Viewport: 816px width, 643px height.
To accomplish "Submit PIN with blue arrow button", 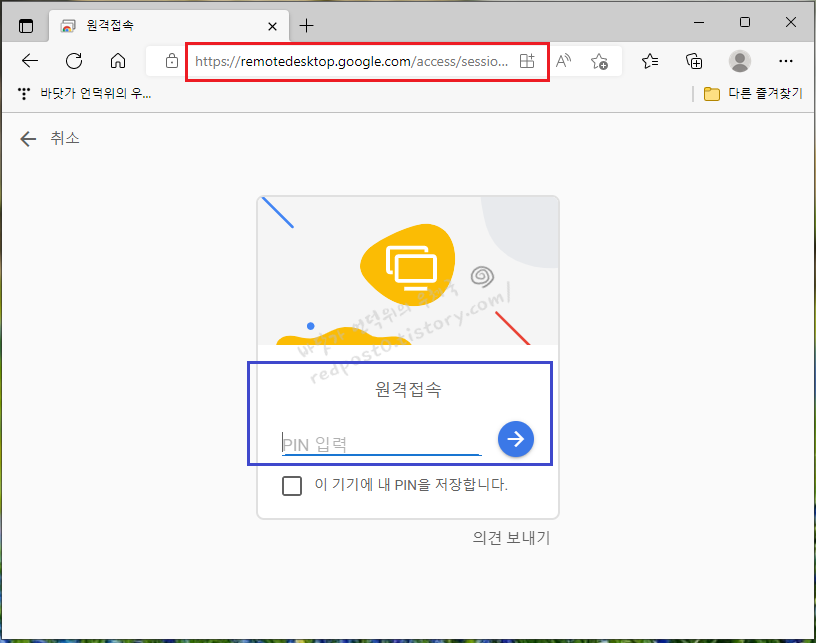I will 515,439.
